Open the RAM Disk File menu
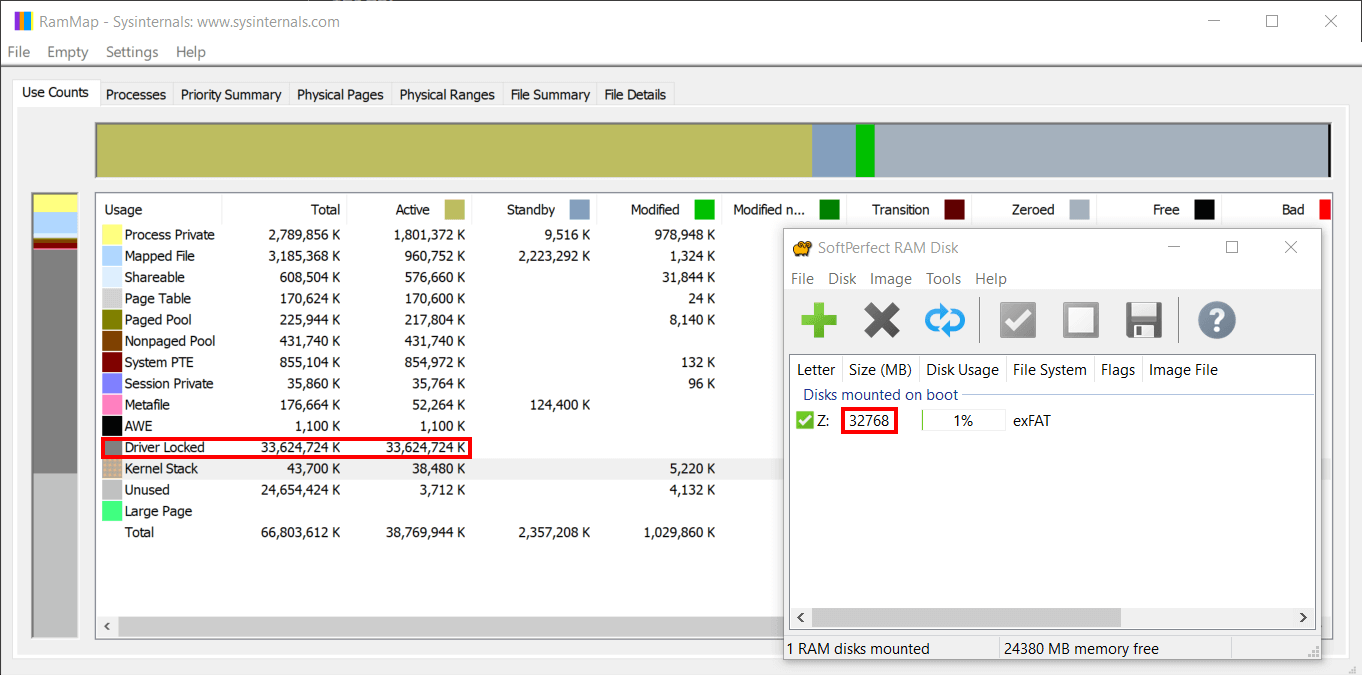Image resolution: width=1362 pixels, height=675 pixels. 803,279
